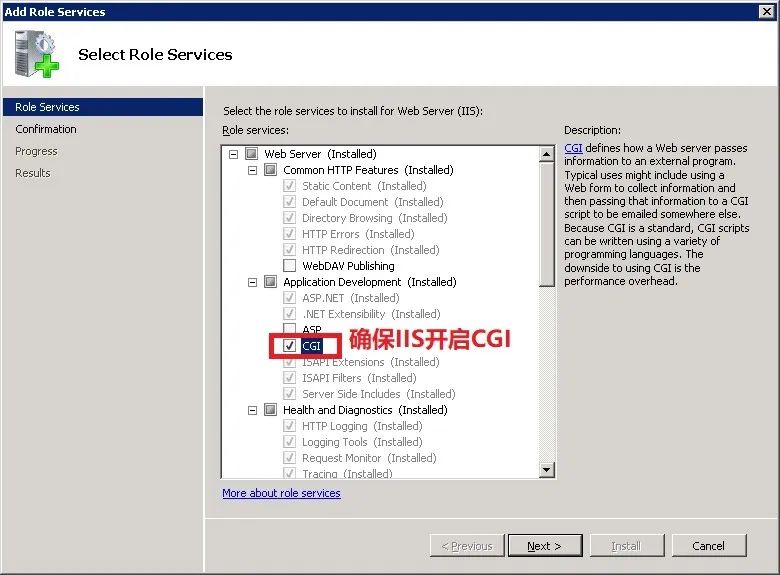Collapse the Health and Diagnostics node
The width and height of the screenshot is (780, 575).
coord(252,410)
